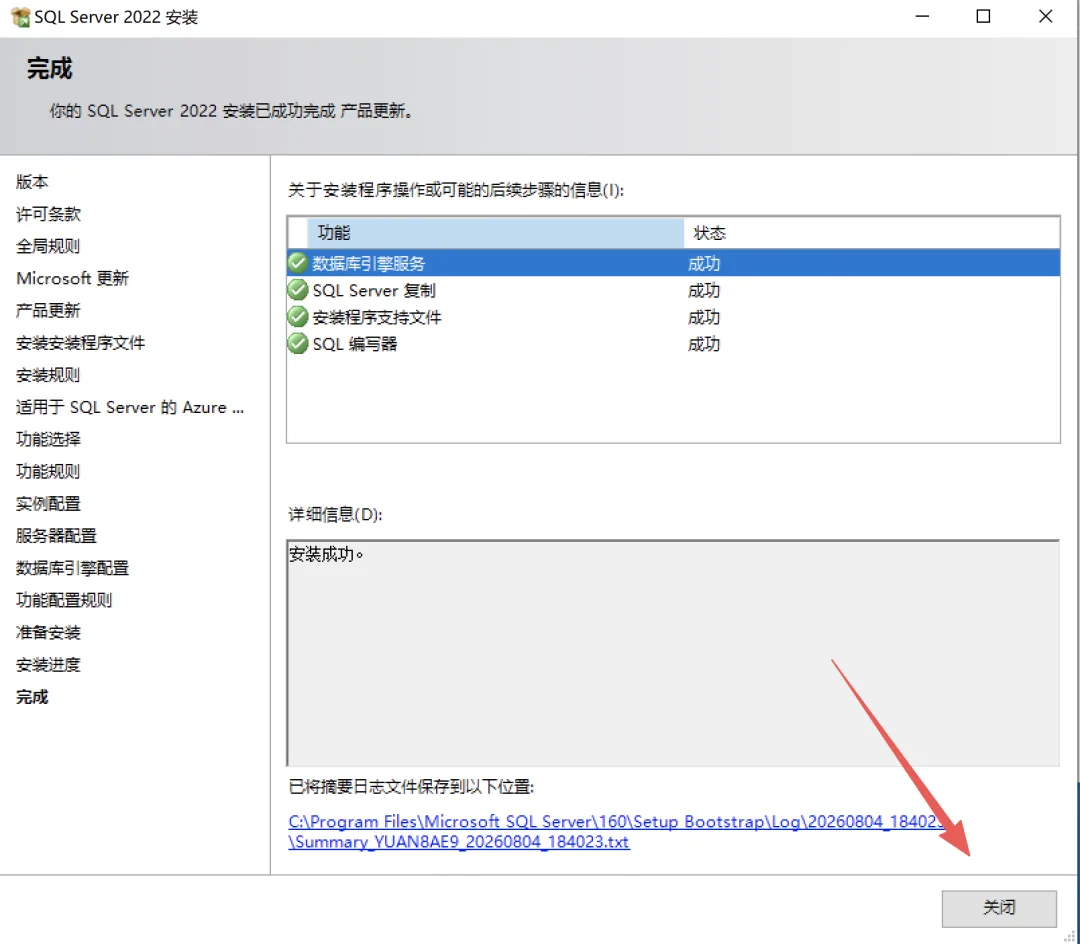Click inside the 详细信息 text box
Viewport: 1080px width, 944px height.
[673, 653]
